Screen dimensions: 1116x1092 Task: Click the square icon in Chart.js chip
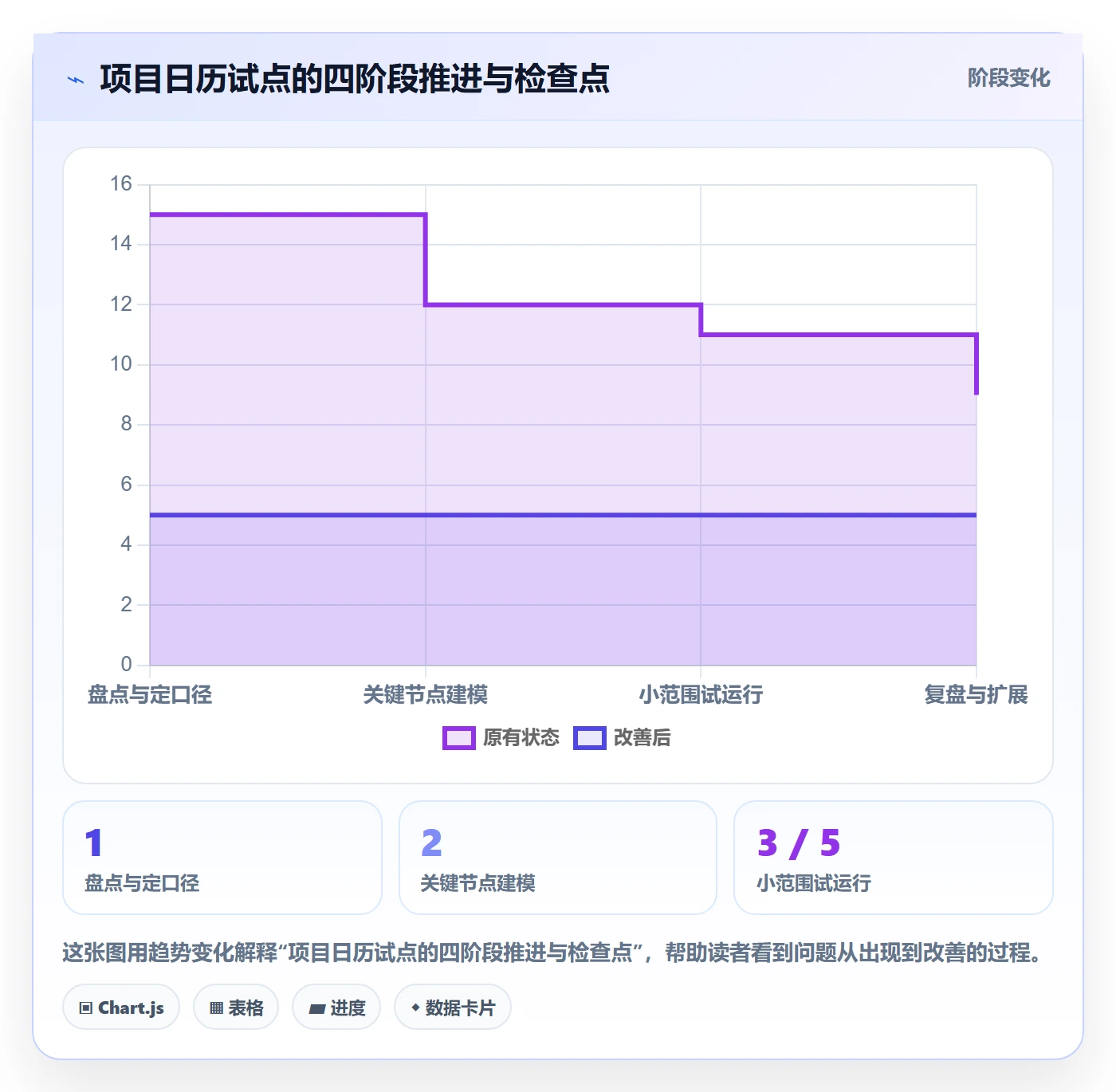click(x=86, y=1008)
